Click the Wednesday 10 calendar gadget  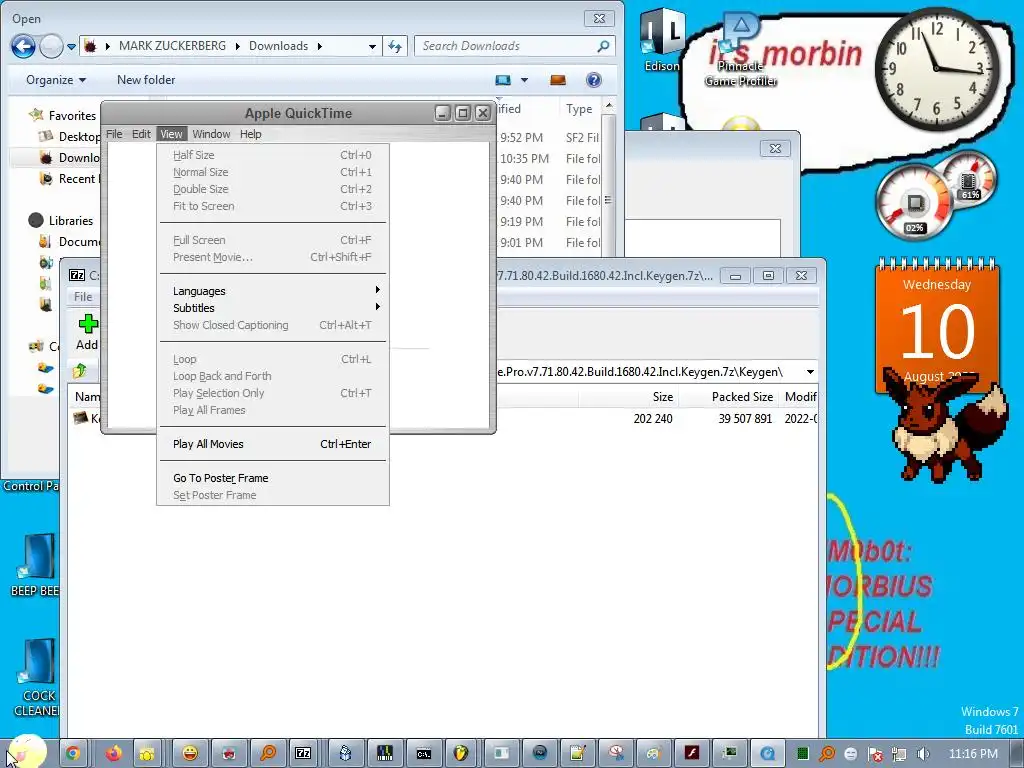(x=937, y=325)
